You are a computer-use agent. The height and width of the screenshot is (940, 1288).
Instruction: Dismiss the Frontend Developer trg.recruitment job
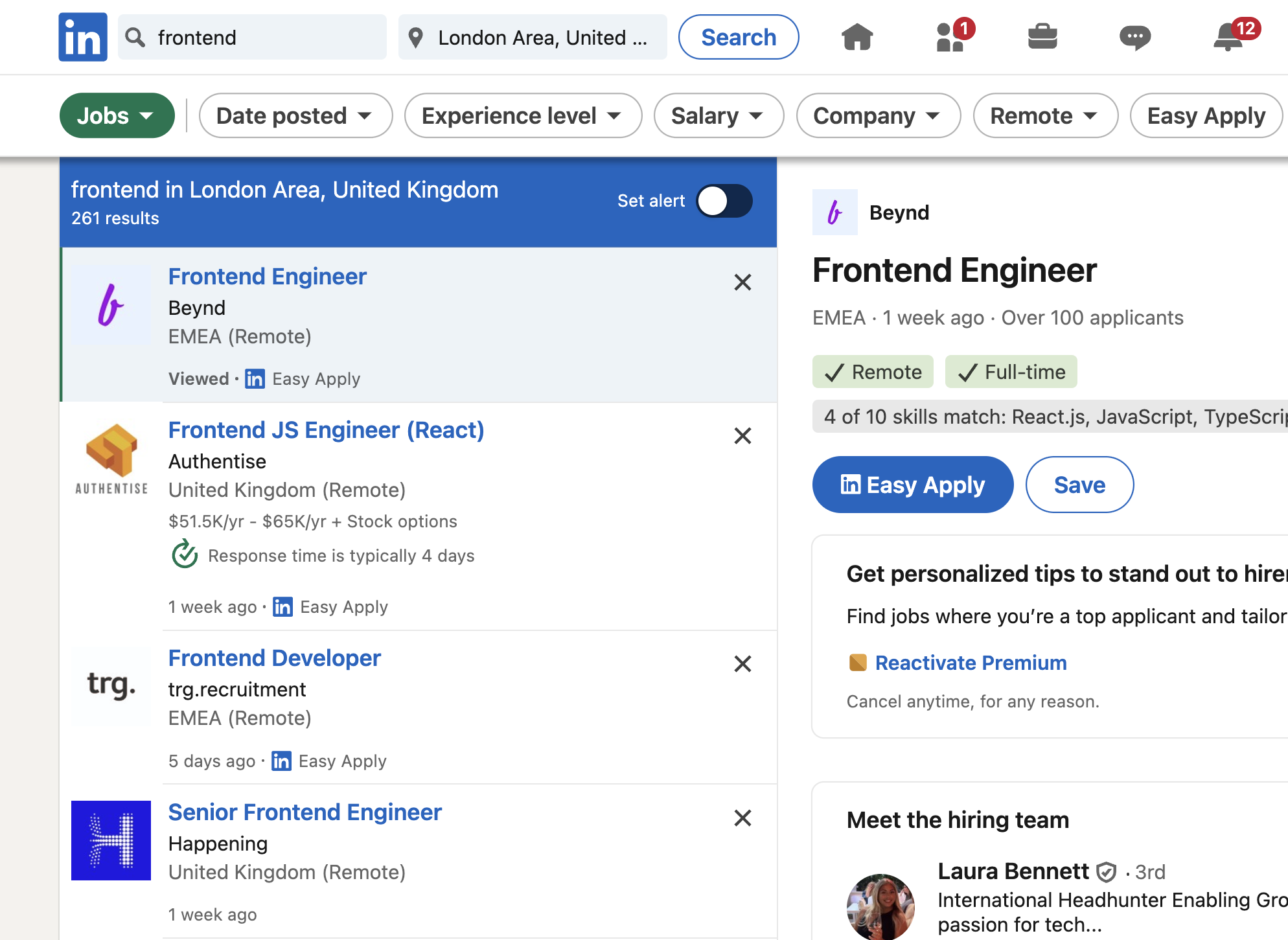tap(742, 663)
